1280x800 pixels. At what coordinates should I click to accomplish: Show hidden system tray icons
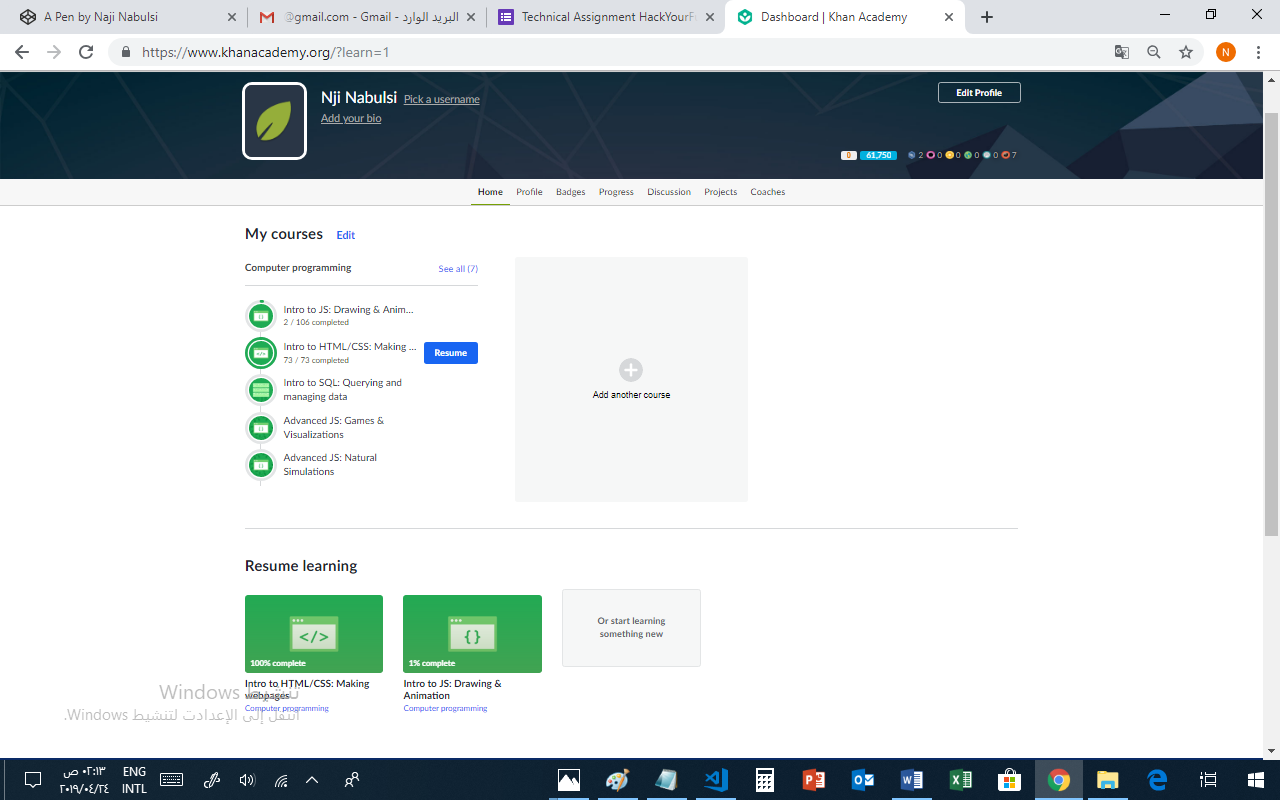(312, 780)
